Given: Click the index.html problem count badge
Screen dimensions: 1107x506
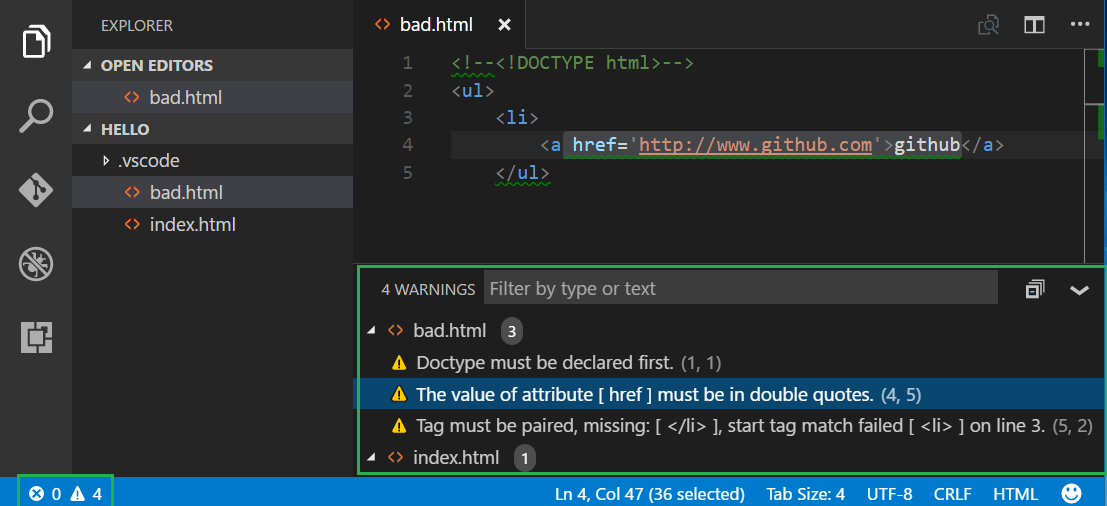Looking at the screenshot, I should point(525,459).
